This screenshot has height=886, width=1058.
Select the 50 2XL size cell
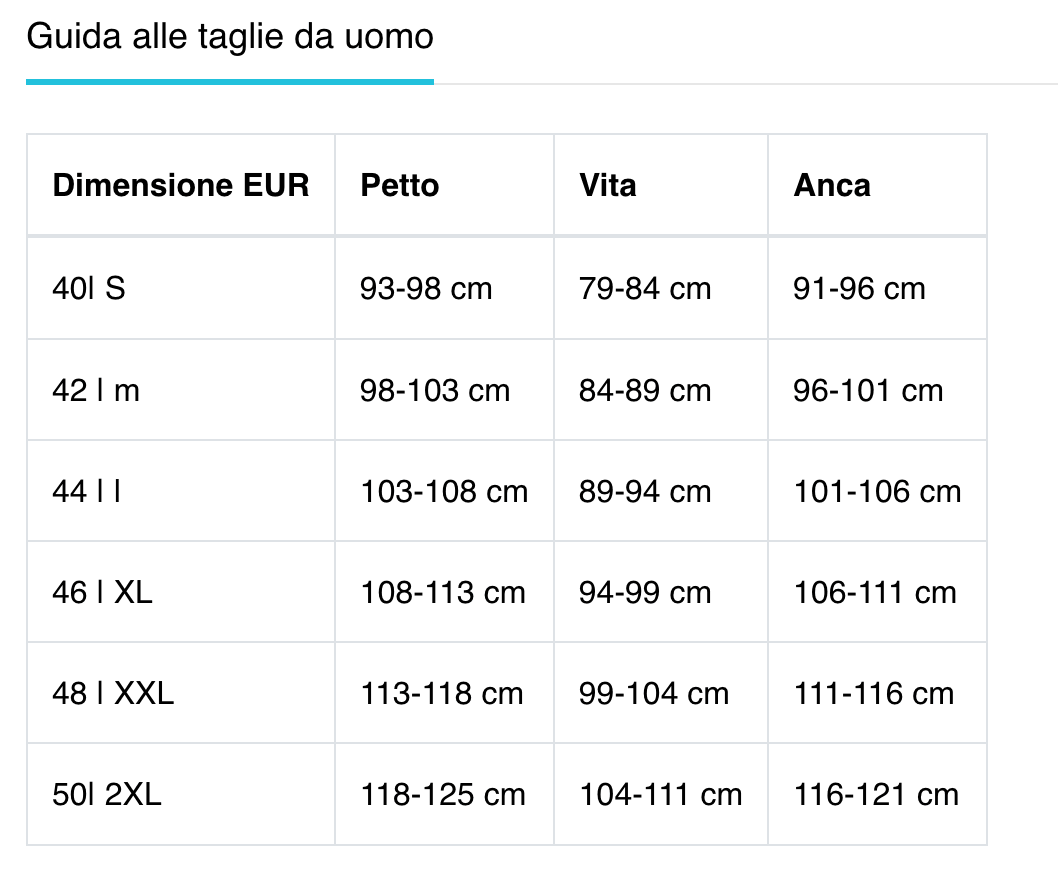pos(107,795)
